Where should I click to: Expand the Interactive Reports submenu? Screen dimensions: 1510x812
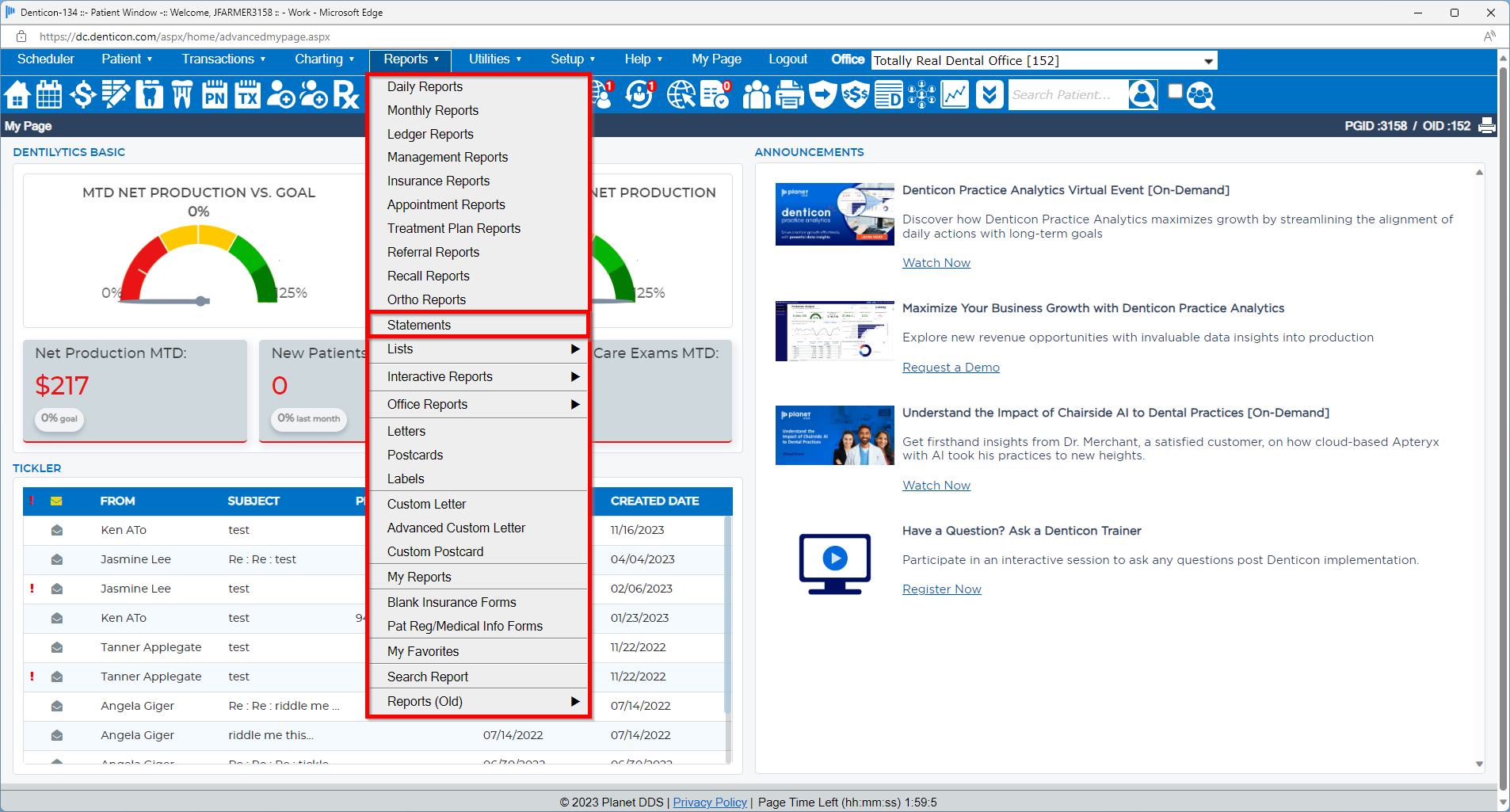click(x=439, y=376)
